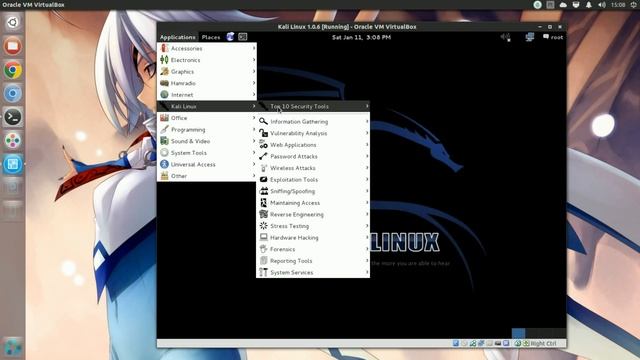The height and width of the screenshot is (360, 640).
Task: Open the Places menu
Action: [211, 37]
